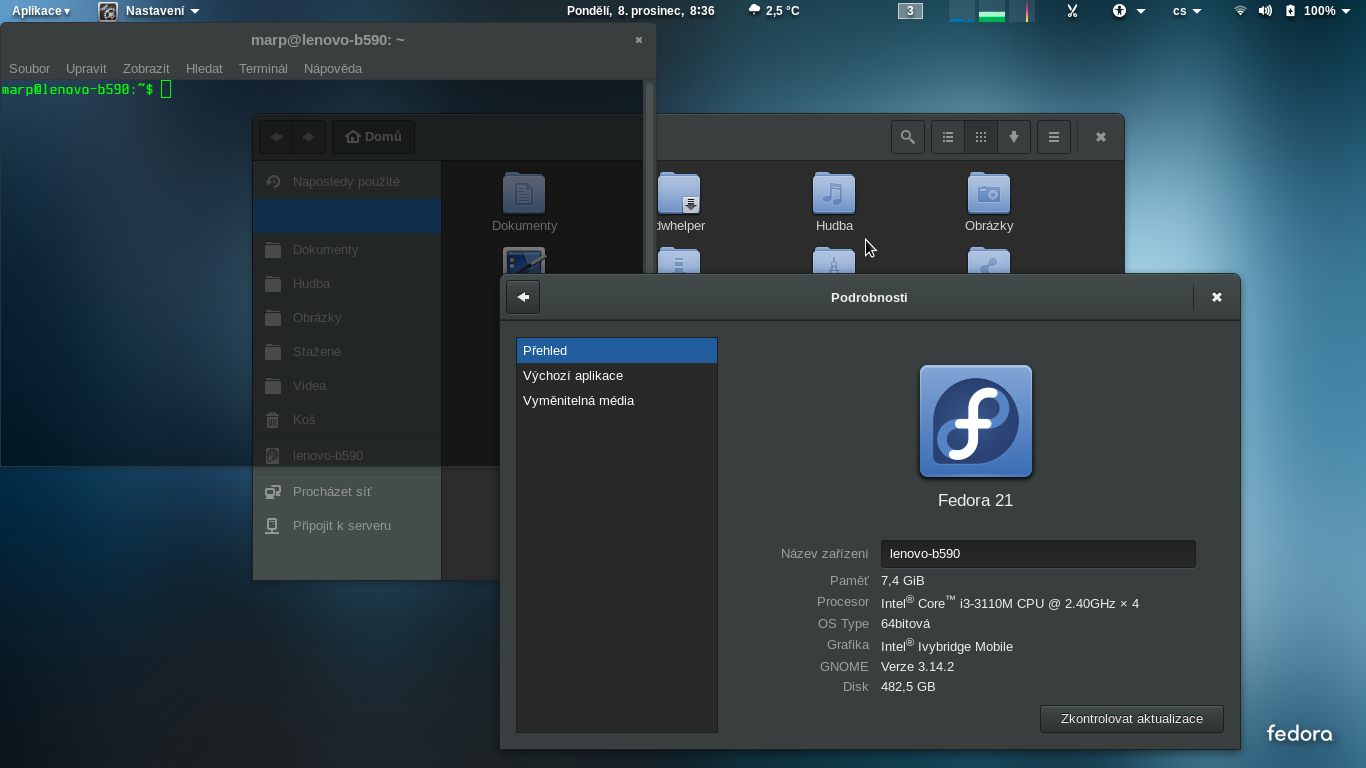Open Hledat menu in the terminal
The width and height of the screenshot is (1366, 768).
pos(204,68)
